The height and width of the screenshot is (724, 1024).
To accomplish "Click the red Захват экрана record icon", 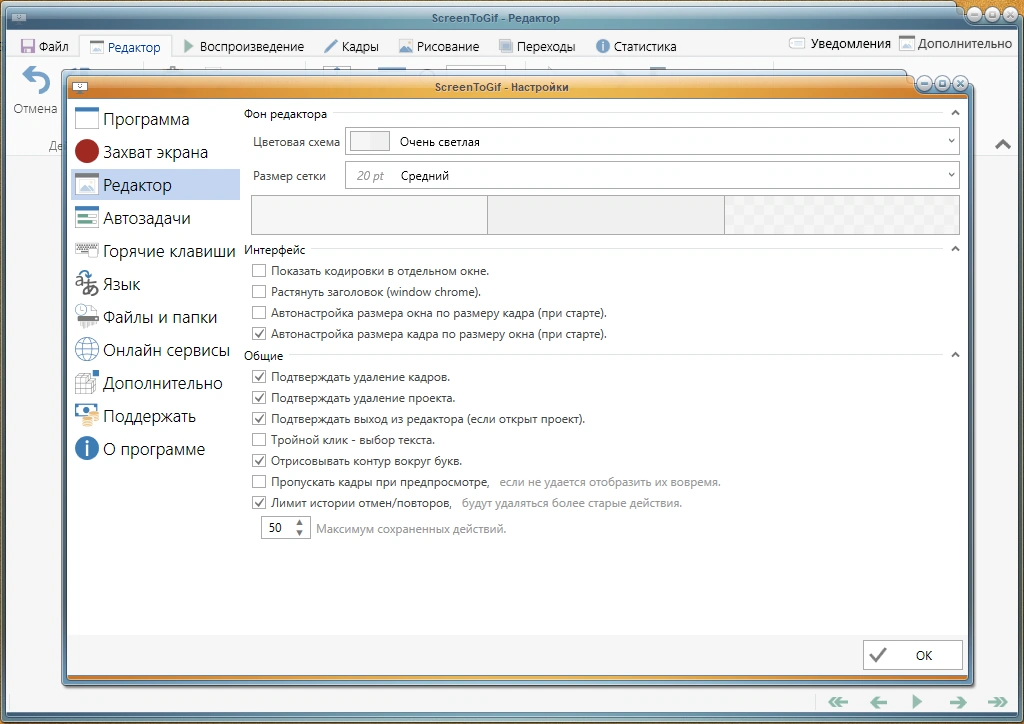I will point(86,151).
